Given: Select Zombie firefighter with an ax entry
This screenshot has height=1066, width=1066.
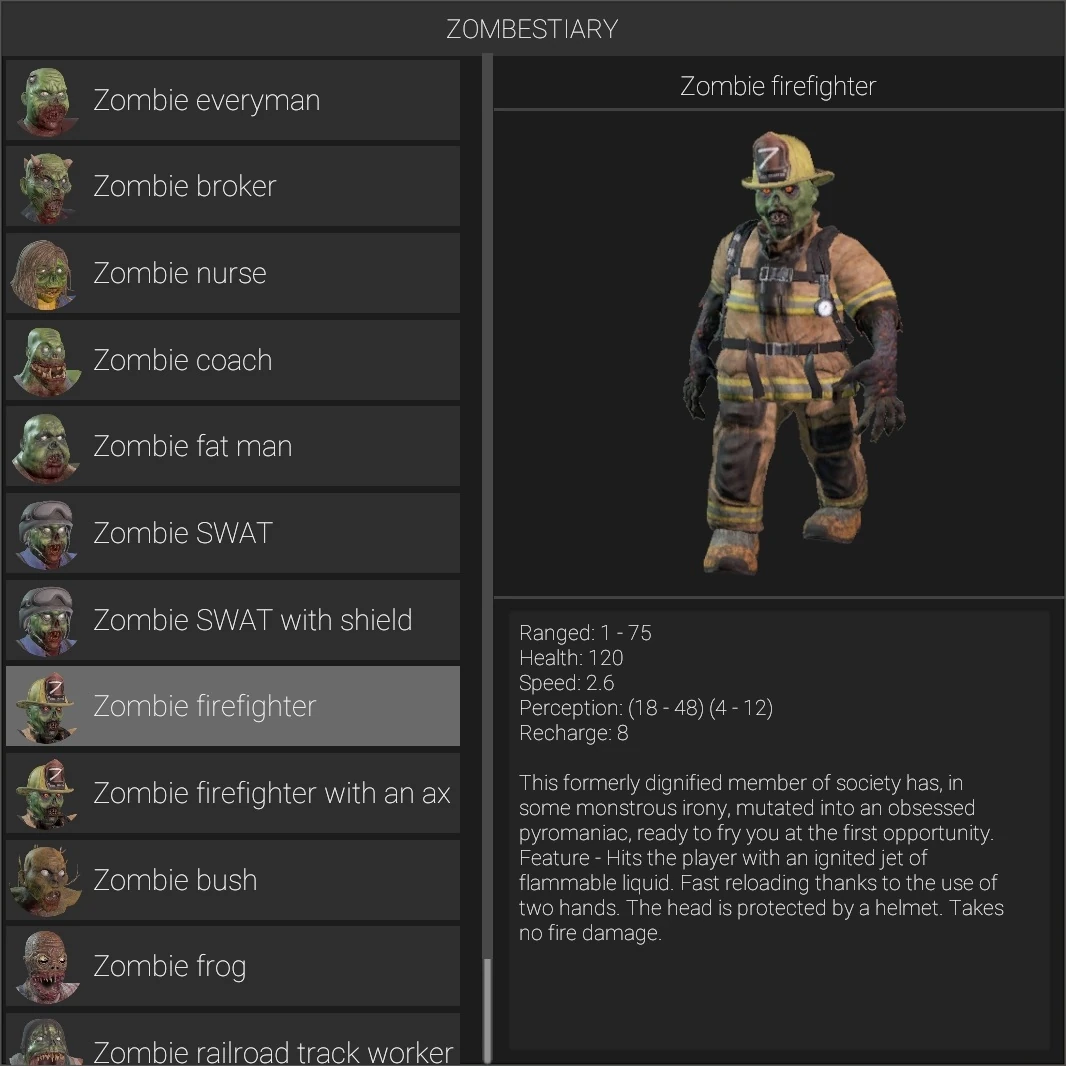Looking at the screenshot, I should (x=233, y=793).
